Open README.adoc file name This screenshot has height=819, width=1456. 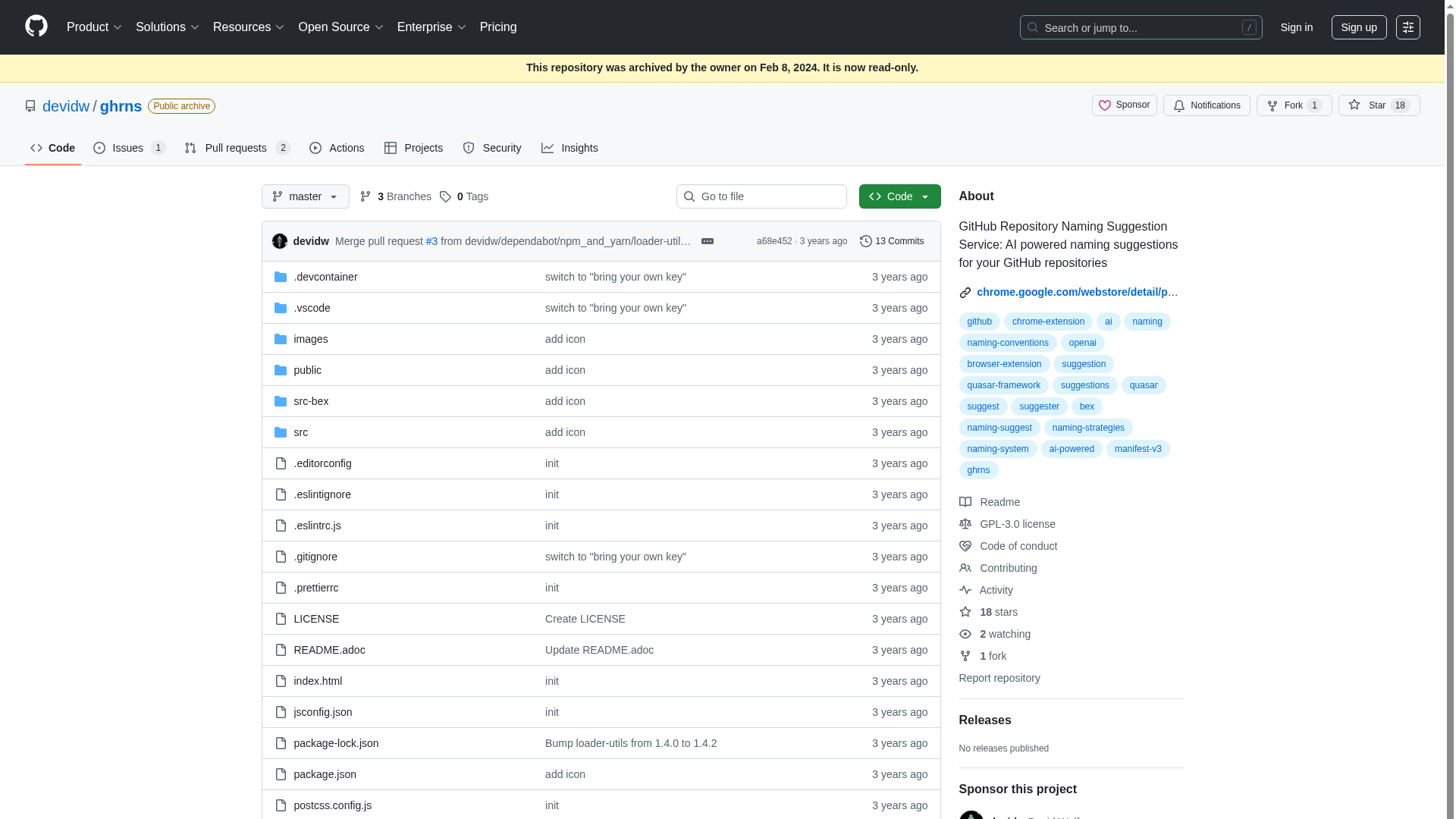[x=329, y=650]
